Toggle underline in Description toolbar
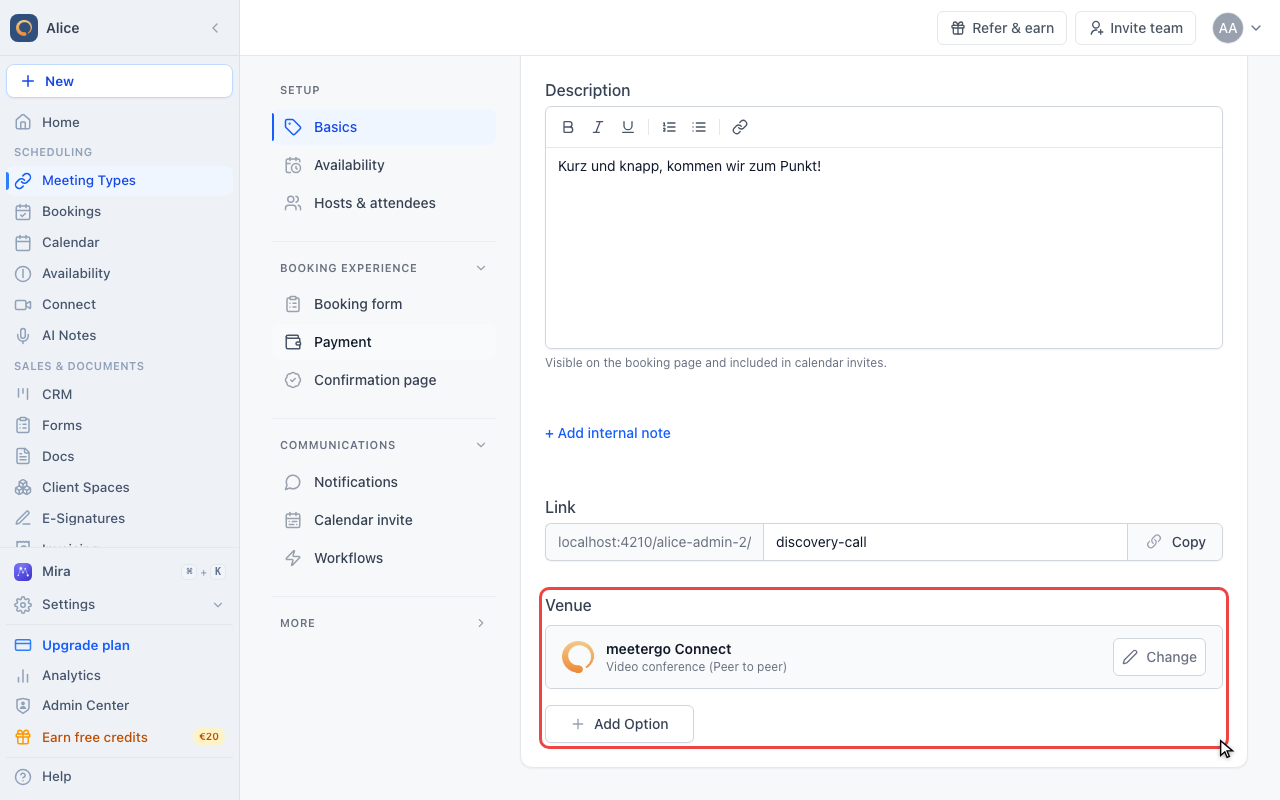 [628, 127]
